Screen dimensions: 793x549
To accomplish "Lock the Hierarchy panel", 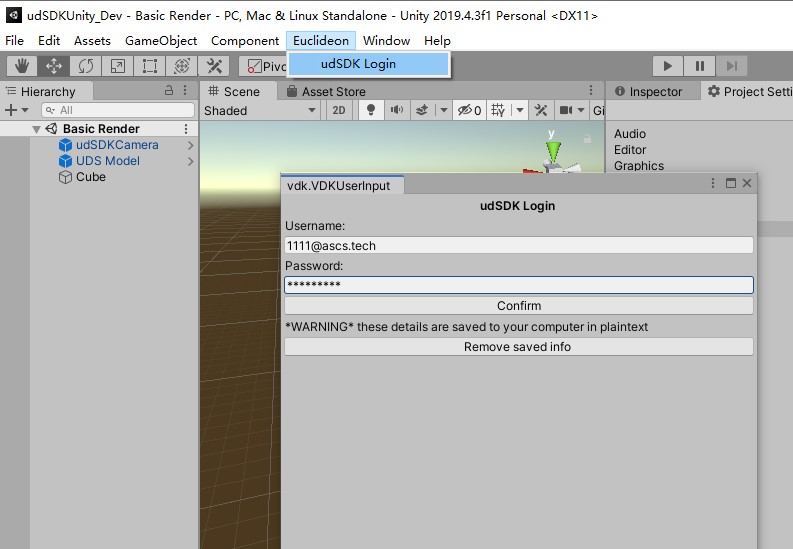I will pos(169,90).
